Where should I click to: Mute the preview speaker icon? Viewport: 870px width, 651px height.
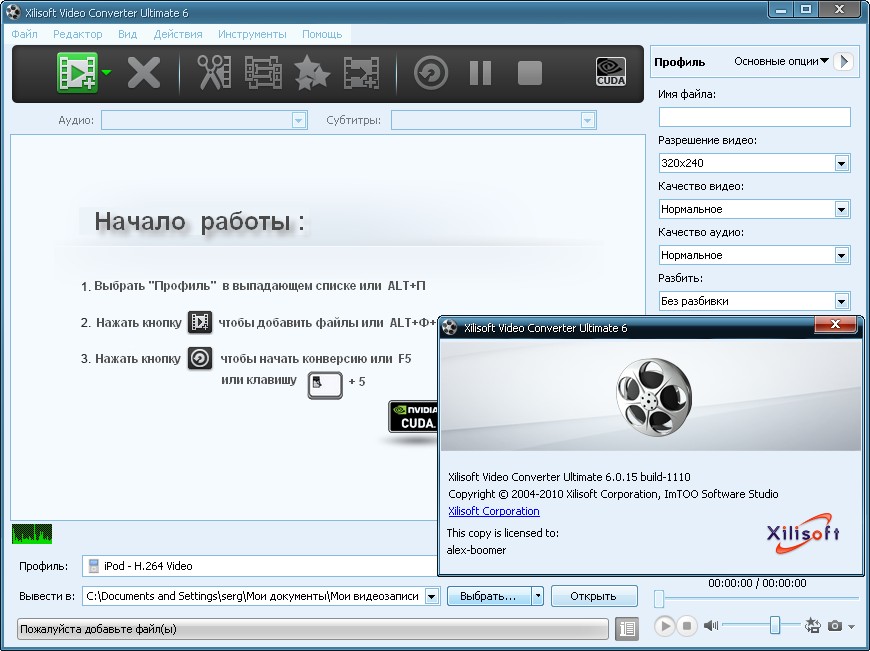click(710, 626)
